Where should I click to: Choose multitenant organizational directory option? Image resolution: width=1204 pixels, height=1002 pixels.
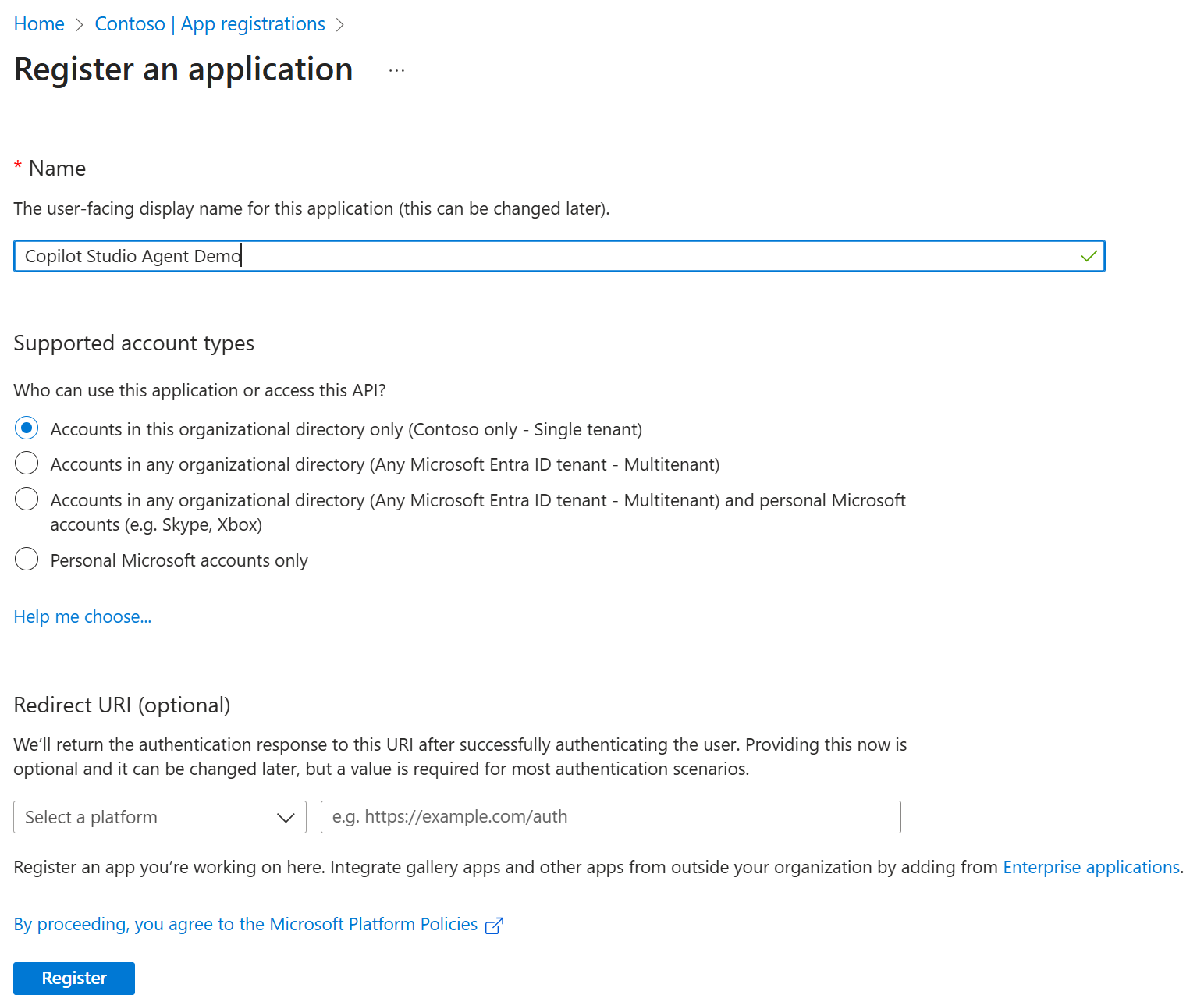pos(26,463)
